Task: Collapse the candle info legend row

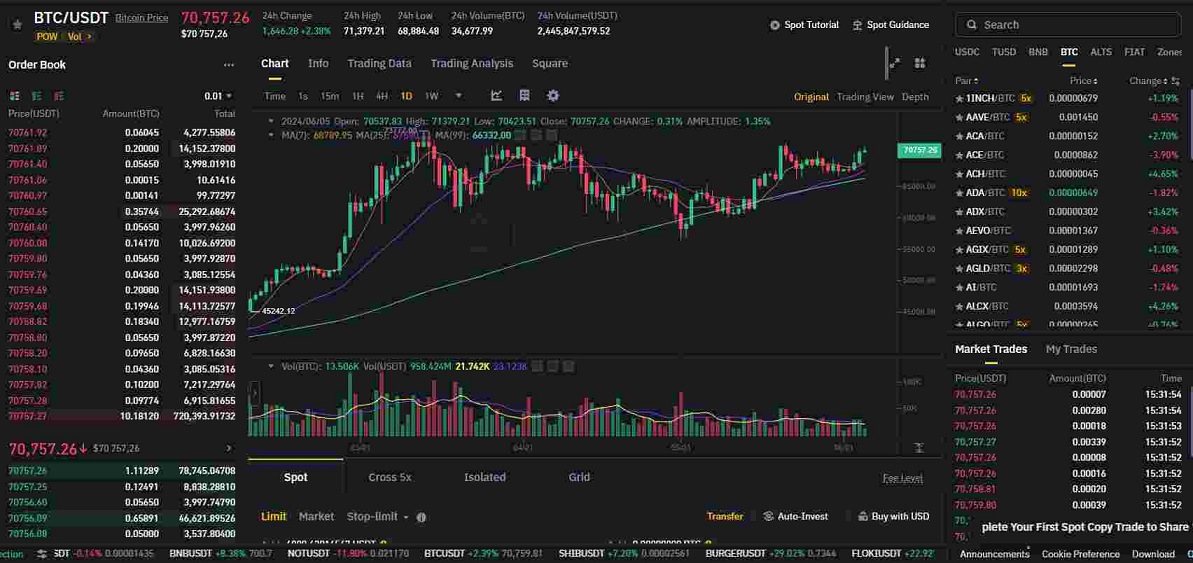Action: 272,121
